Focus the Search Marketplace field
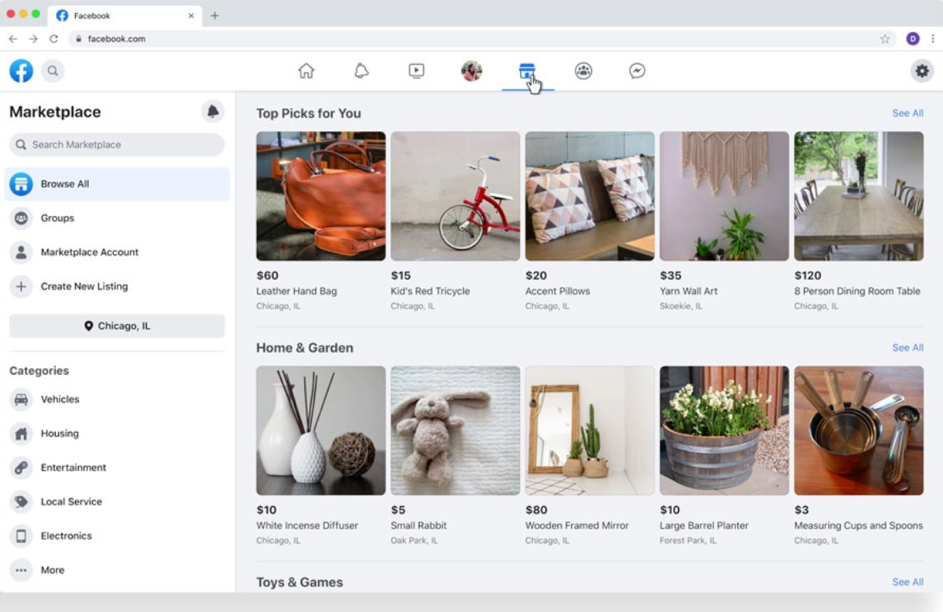 tap(117, 144)
